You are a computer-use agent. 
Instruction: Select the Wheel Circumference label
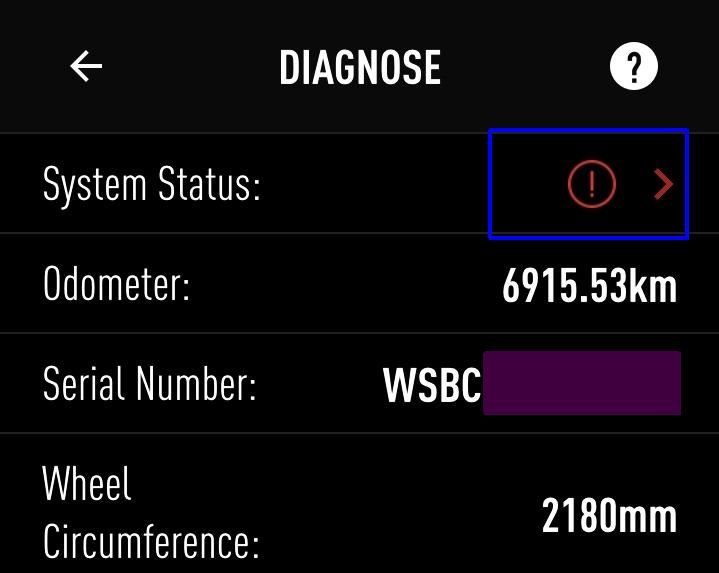tap(150, 514)
